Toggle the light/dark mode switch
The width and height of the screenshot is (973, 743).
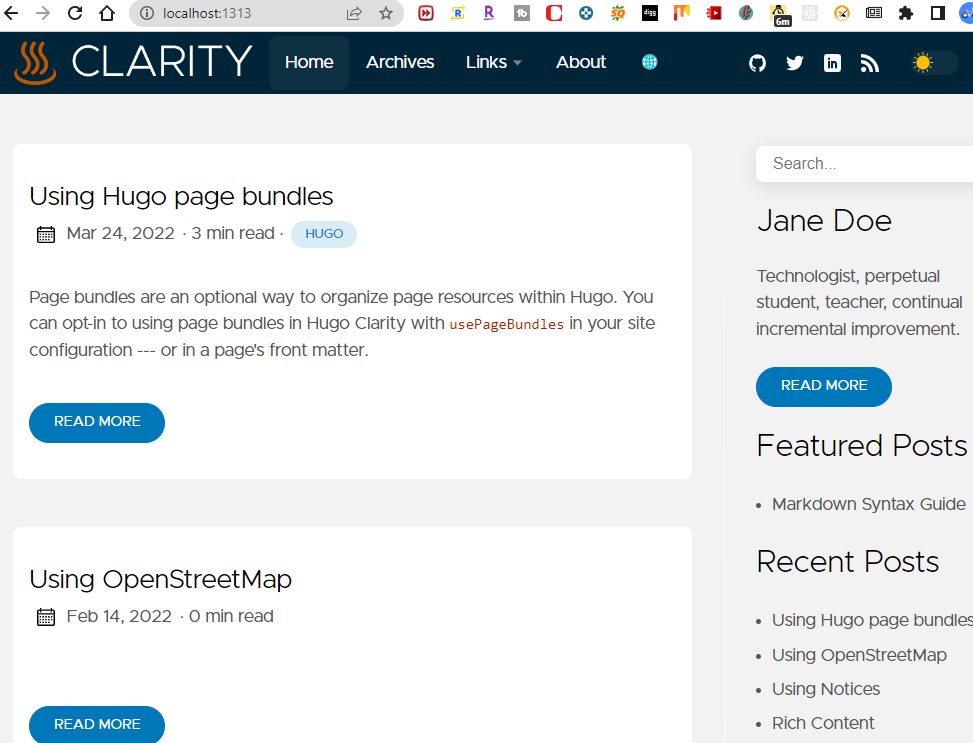[934, 63]
